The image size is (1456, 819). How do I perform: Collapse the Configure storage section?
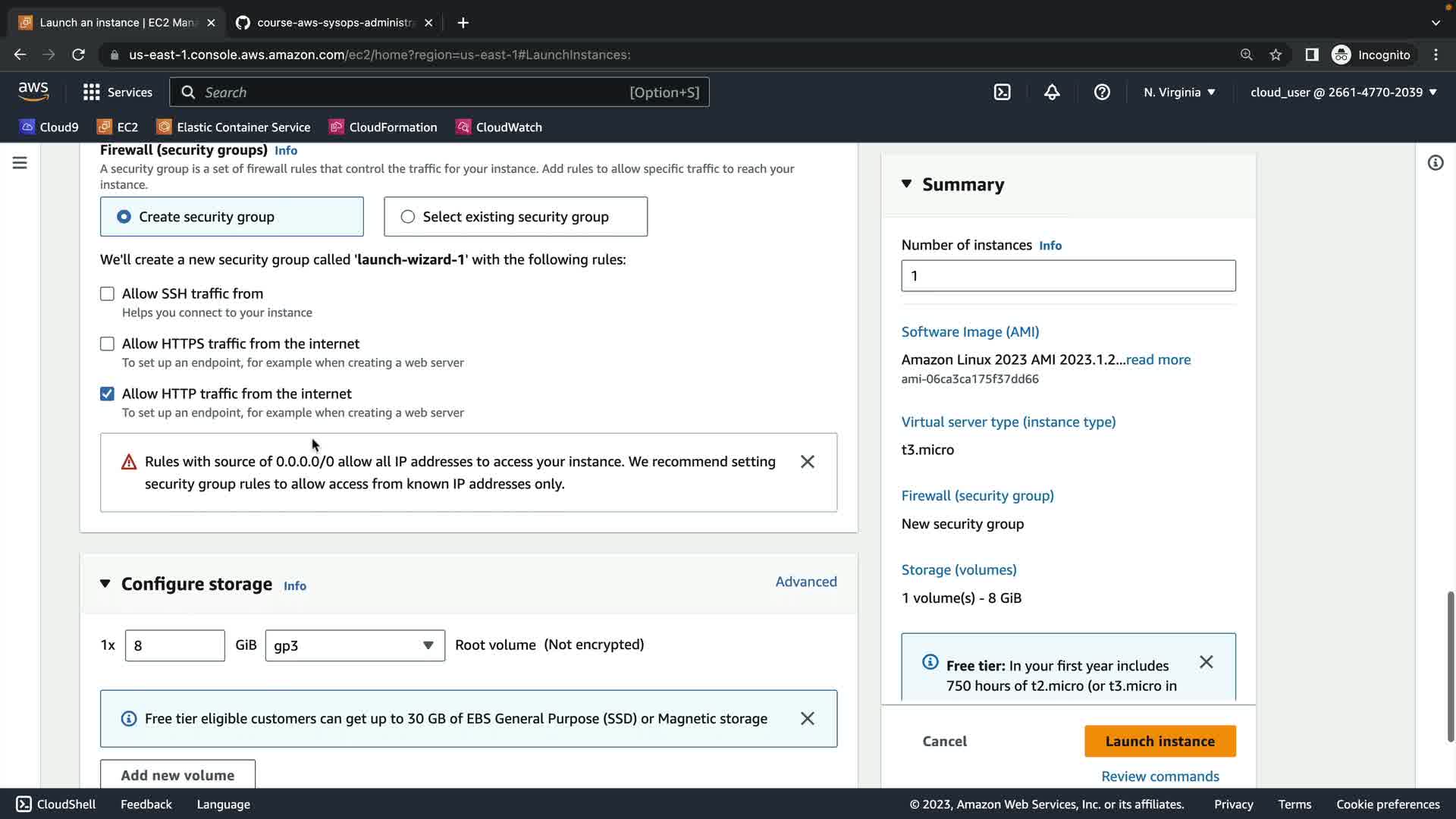click(x=105, y=583)
